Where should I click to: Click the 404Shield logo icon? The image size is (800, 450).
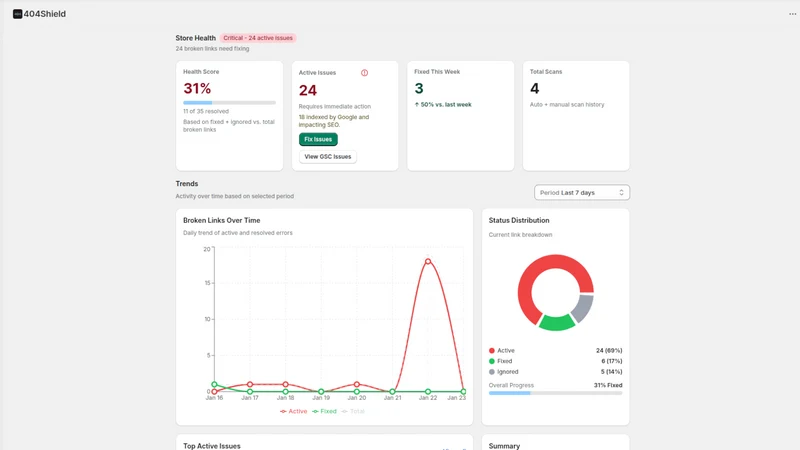17,14
